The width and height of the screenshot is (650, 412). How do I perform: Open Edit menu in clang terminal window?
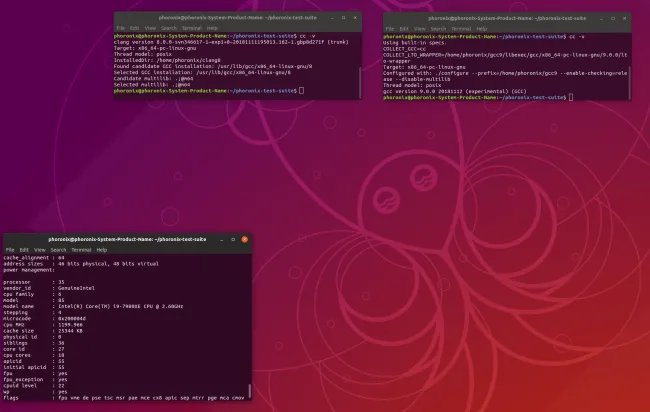click(134, 28)
